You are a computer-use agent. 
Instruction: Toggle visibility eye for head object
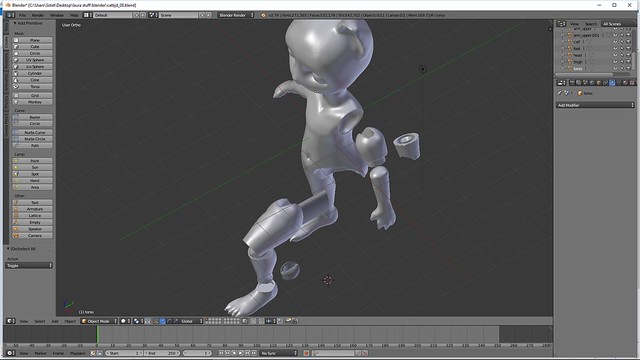pyautogui.click(x=615, y=55)
